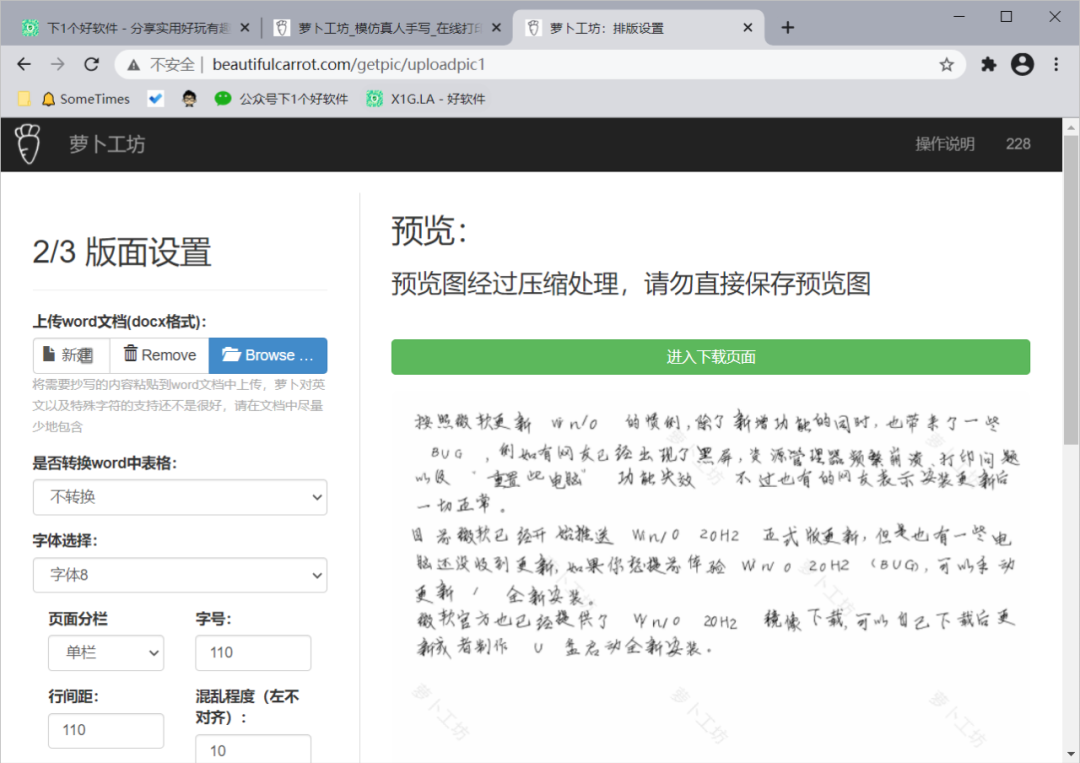Open the 操作说明 navbar link
The width and height of the screenshot is (1080, 763).
point(944,144)
